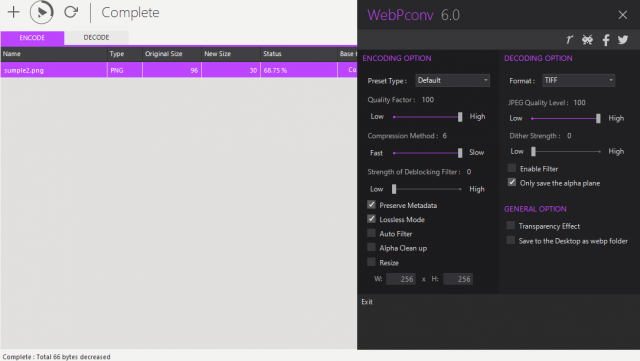
Task: Open the Preset Type dropdown
Action: 452,80
